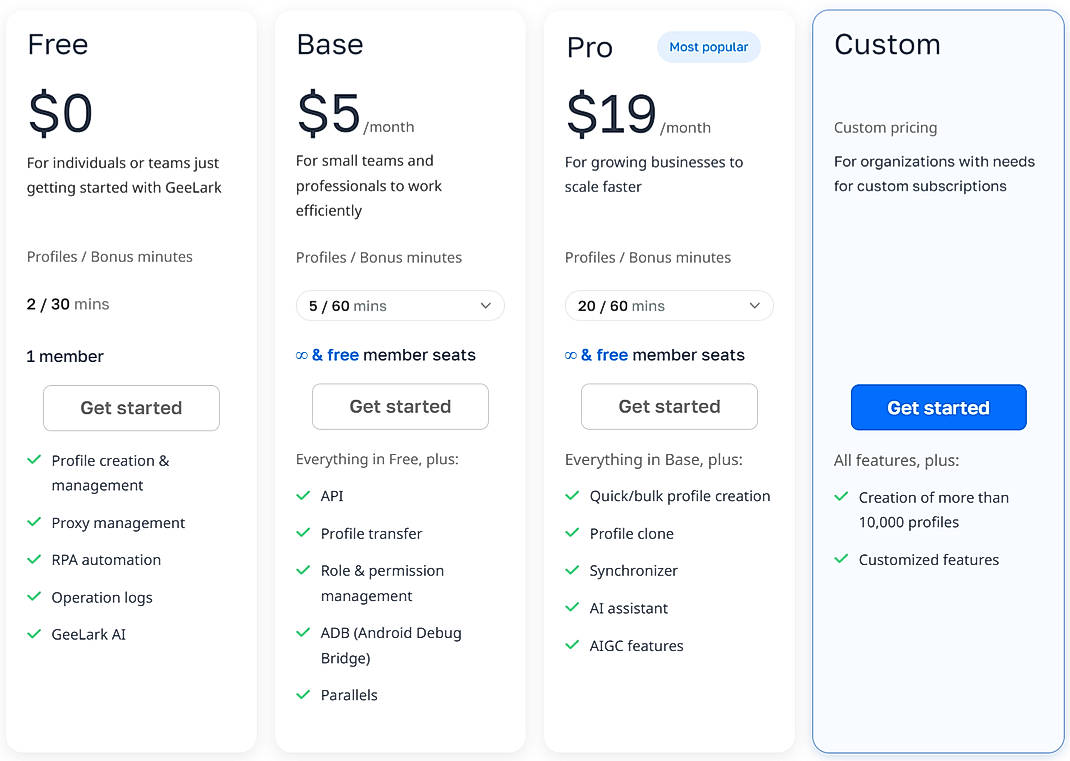Click the All features, plus: text
Image resolution: width=1070 pixels, height=761 pixels.
(896, 461)
